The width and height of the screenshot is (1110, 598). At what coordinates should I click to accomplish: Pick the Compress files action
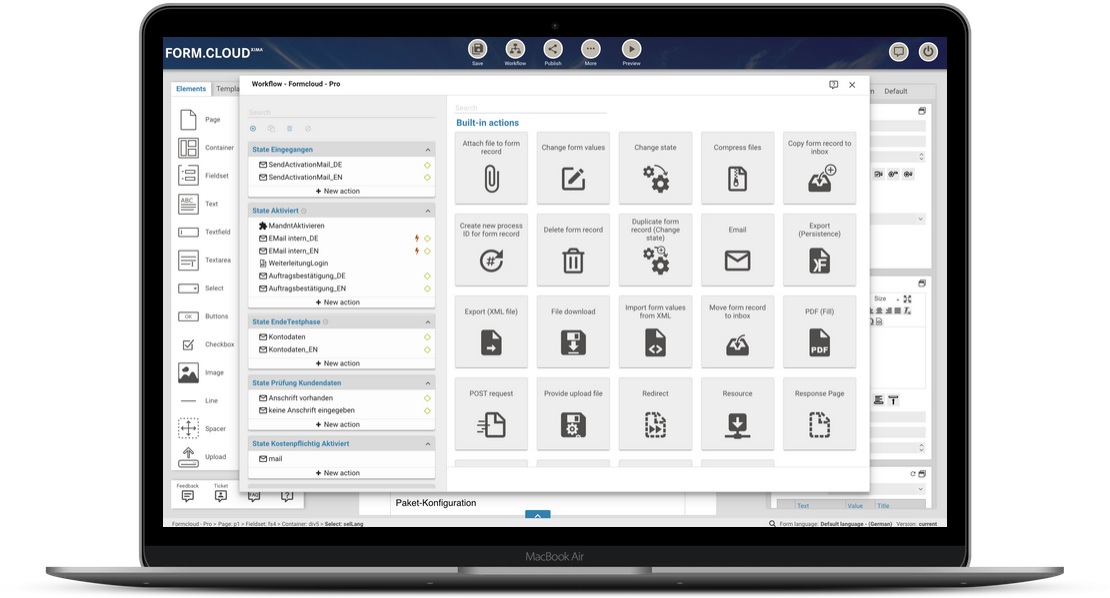[x=738, y=168]
